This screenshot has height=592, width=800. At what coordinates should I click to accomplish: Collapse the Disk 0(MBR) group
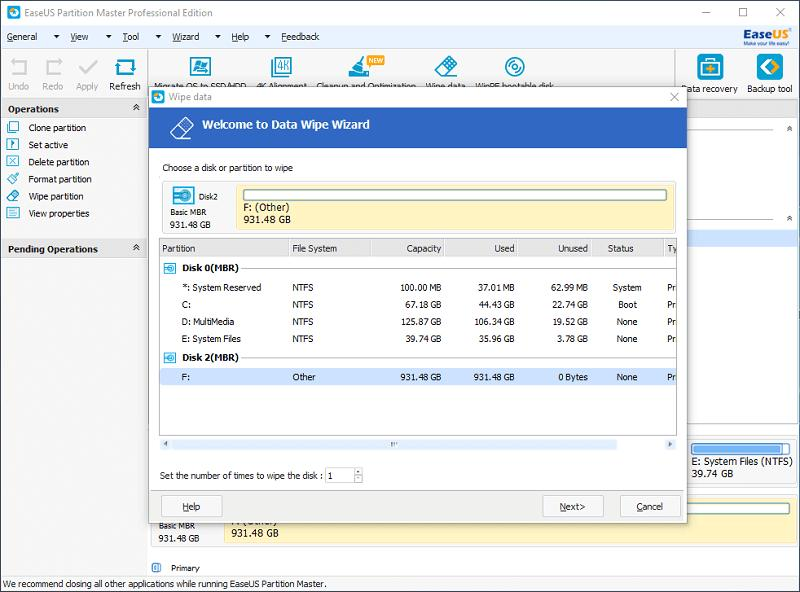pos(169,269)
